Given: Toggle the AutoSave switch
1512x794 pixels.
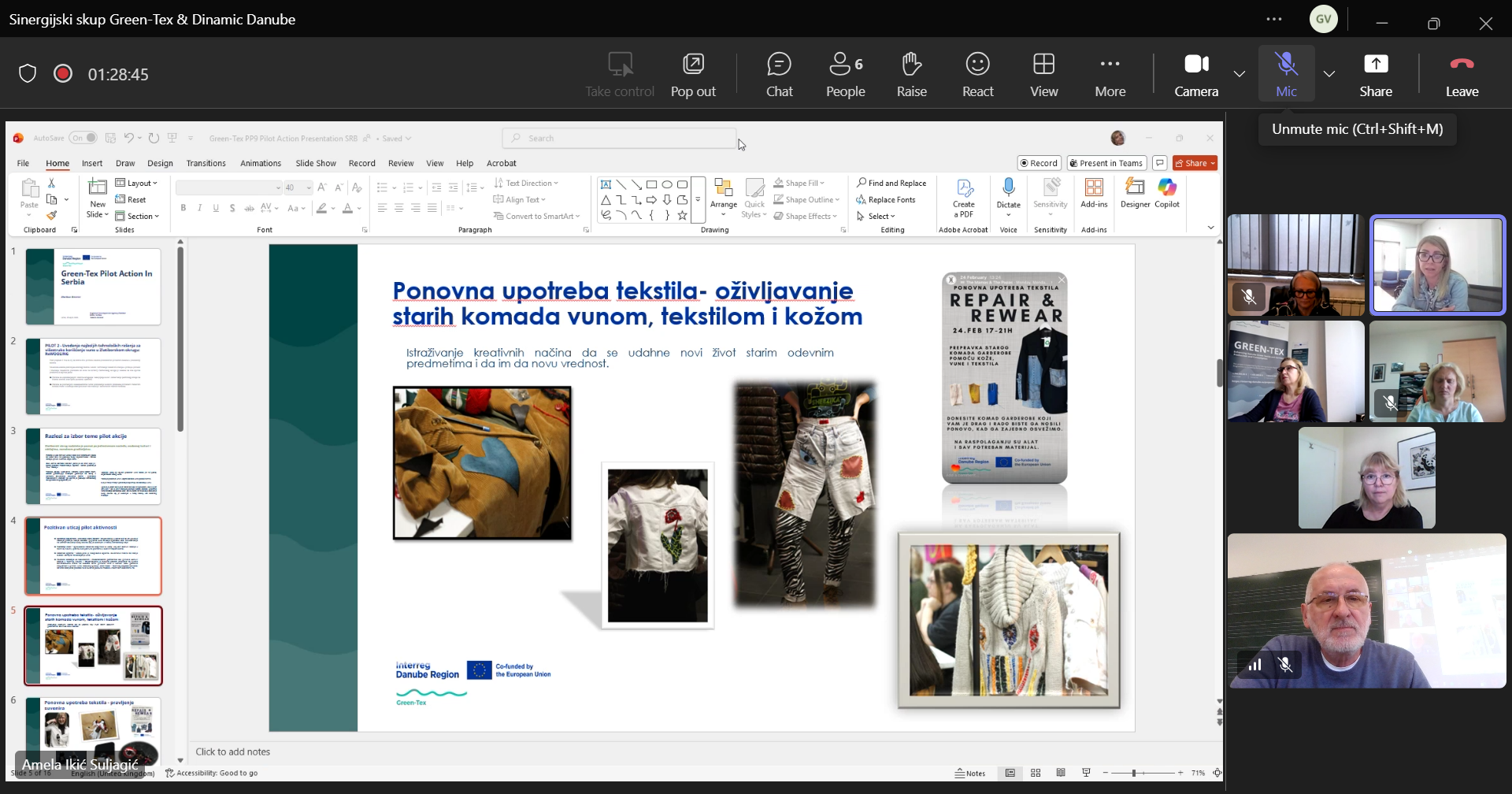Looking at the screenshot, I should coord(83,138).
